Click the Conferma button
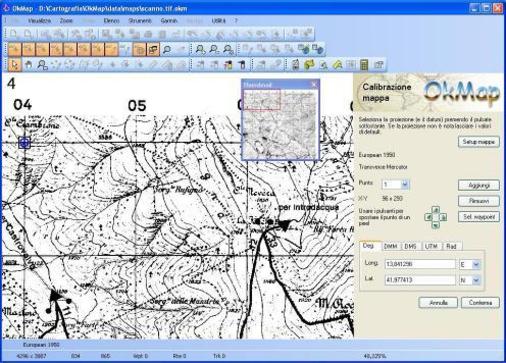Image resolution: width=506 pixels, height=363 pixels. point(480,303)
